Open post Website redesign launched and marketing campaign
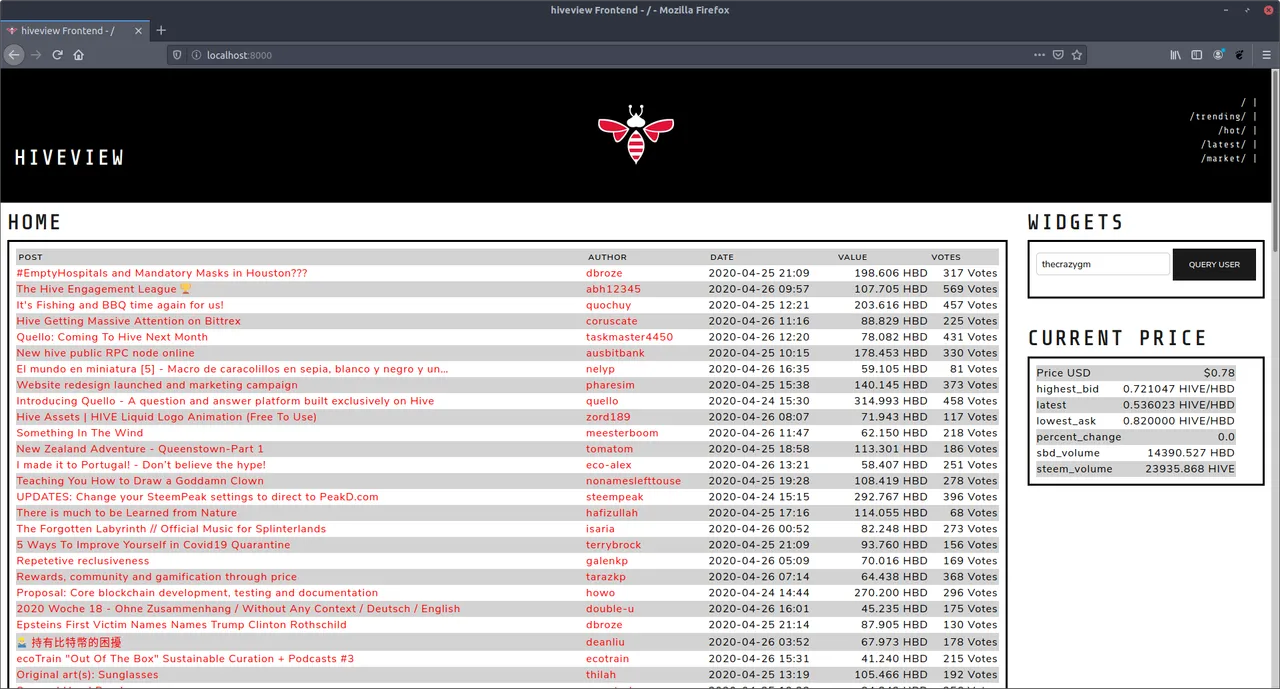The height and width of the screenshot is (689, 1280). (157, 385)
